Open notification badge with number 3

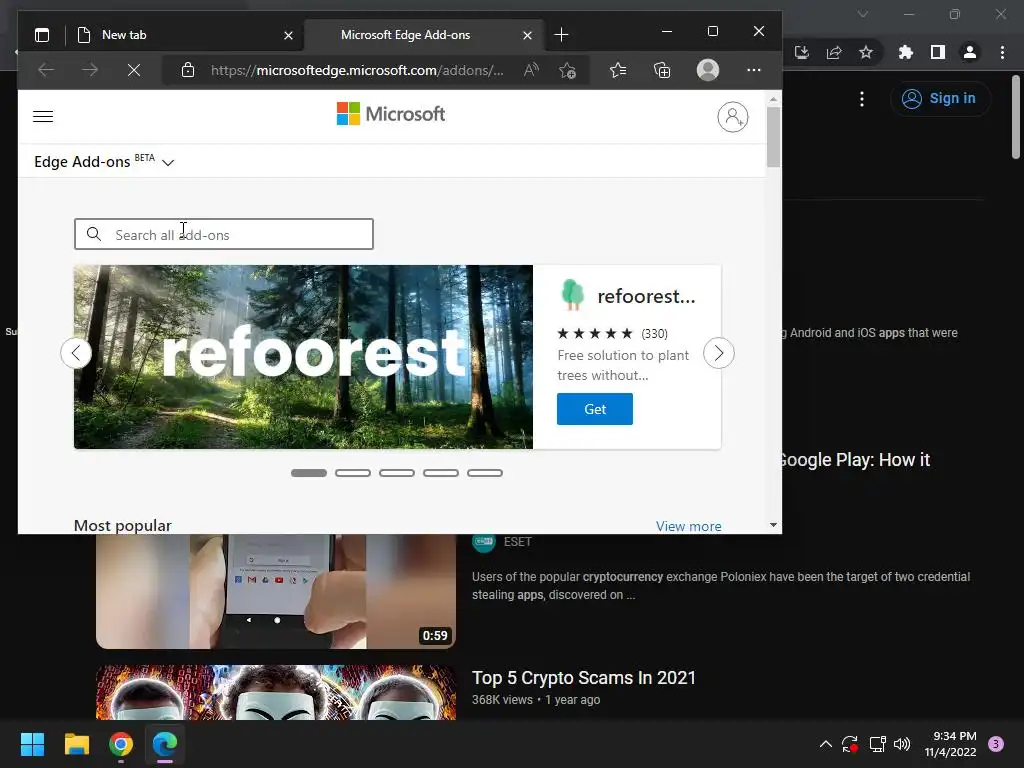point(996,744)
